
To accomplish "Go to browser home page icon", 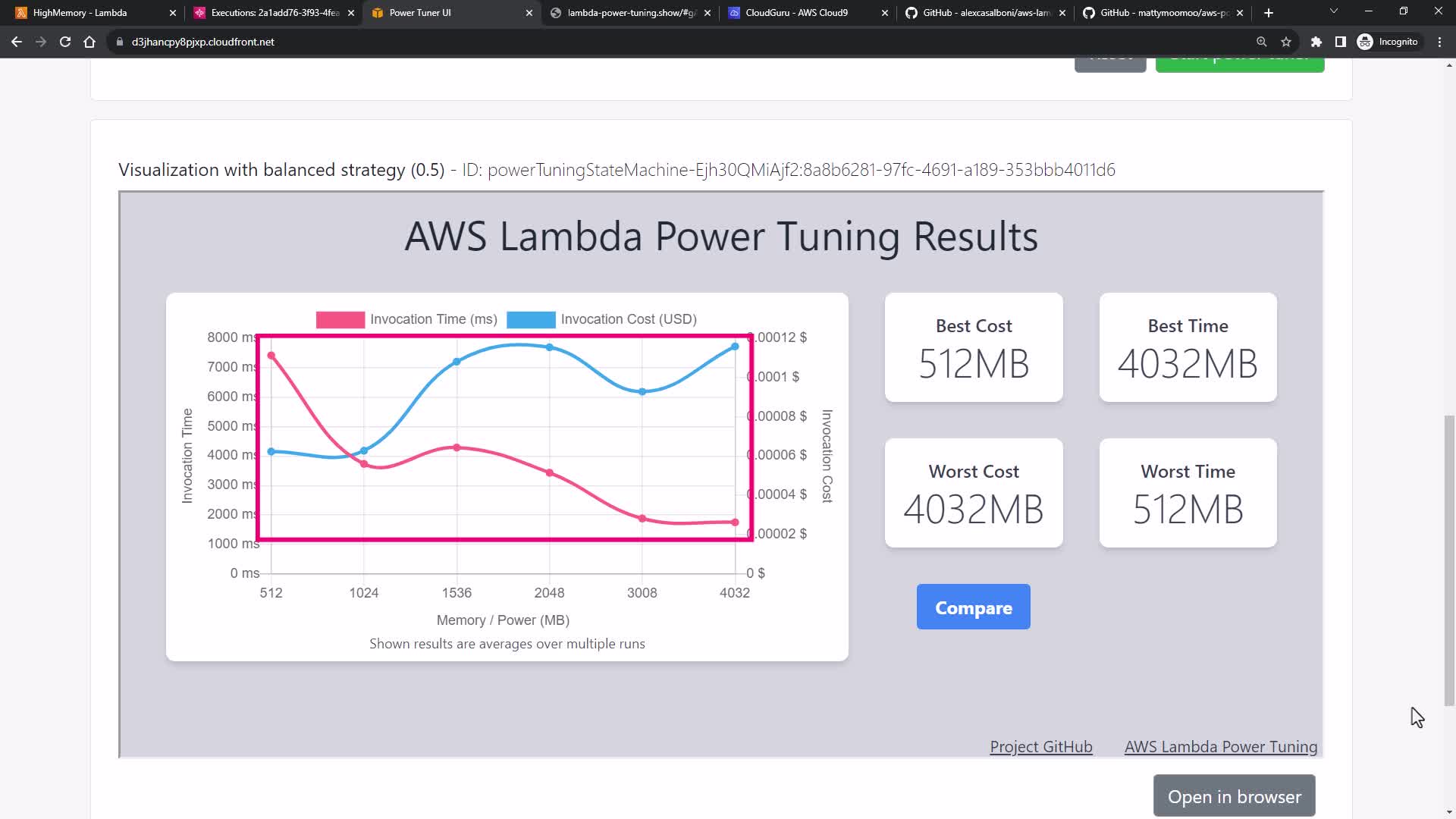I will tap(89, 42).
